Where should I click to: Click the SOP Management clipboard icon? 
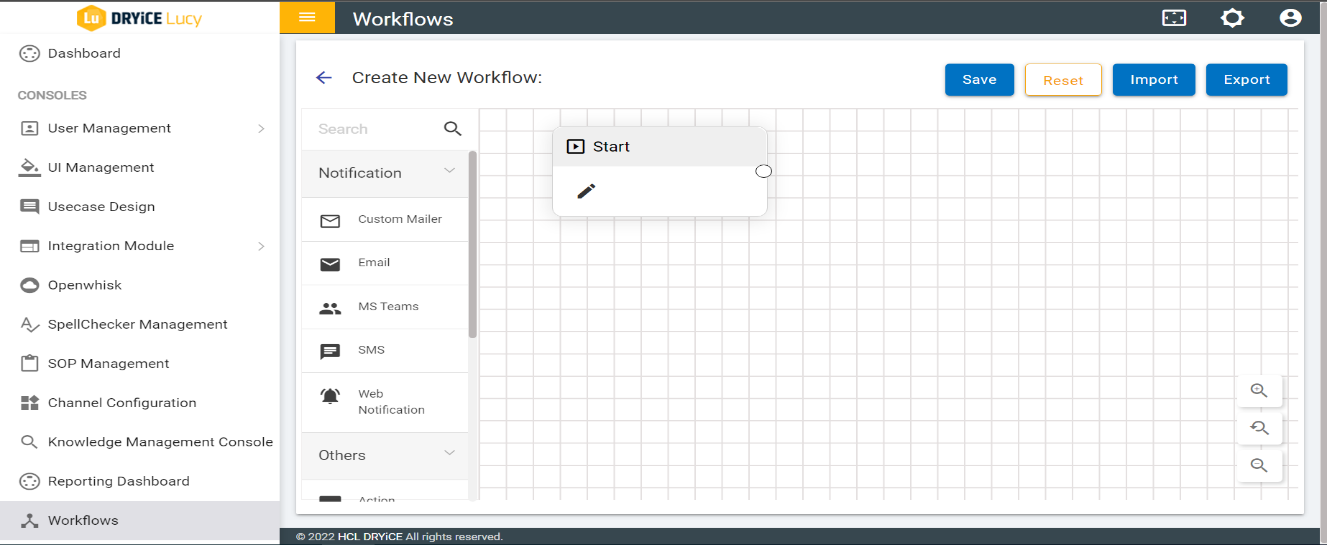30,363
